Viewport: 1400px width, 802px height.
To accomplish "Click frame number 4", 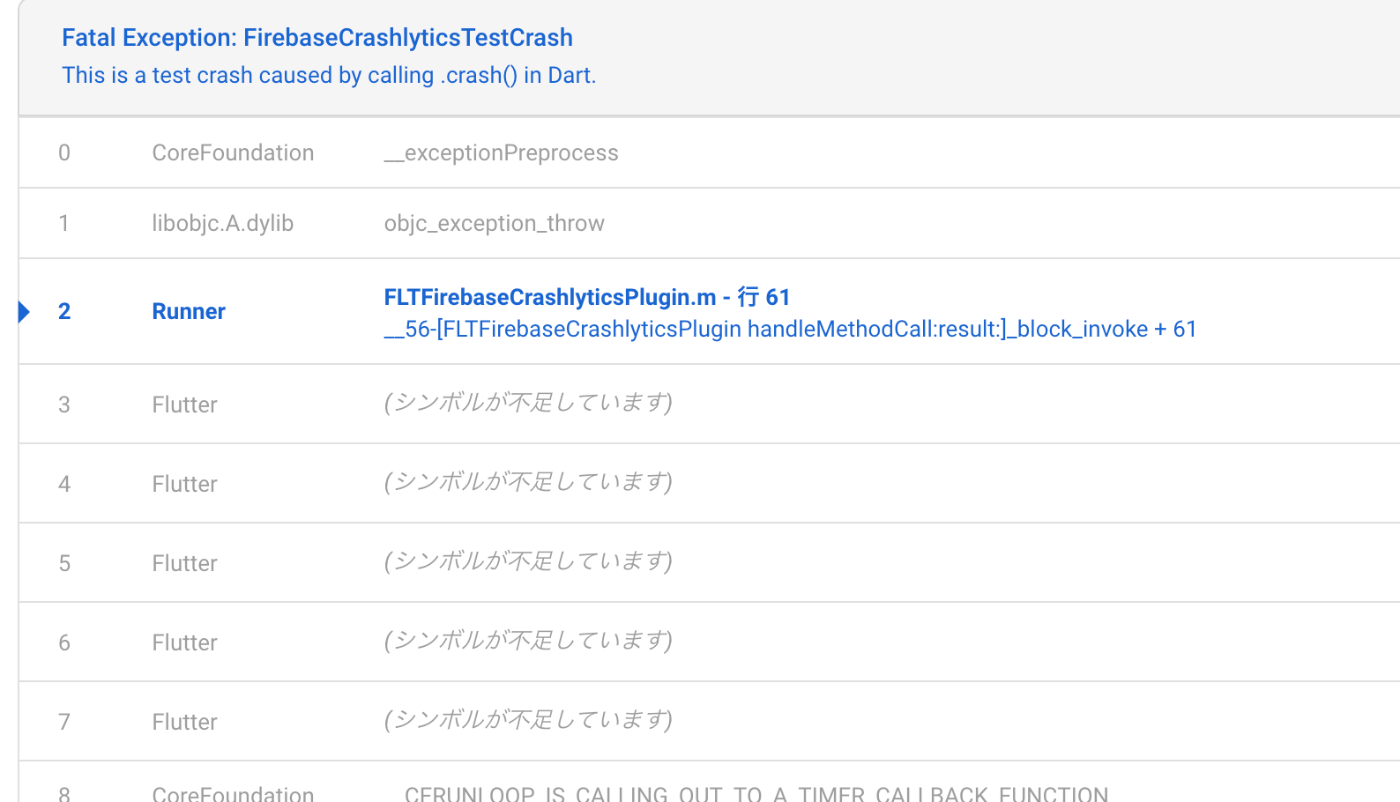I will point(64,484).
